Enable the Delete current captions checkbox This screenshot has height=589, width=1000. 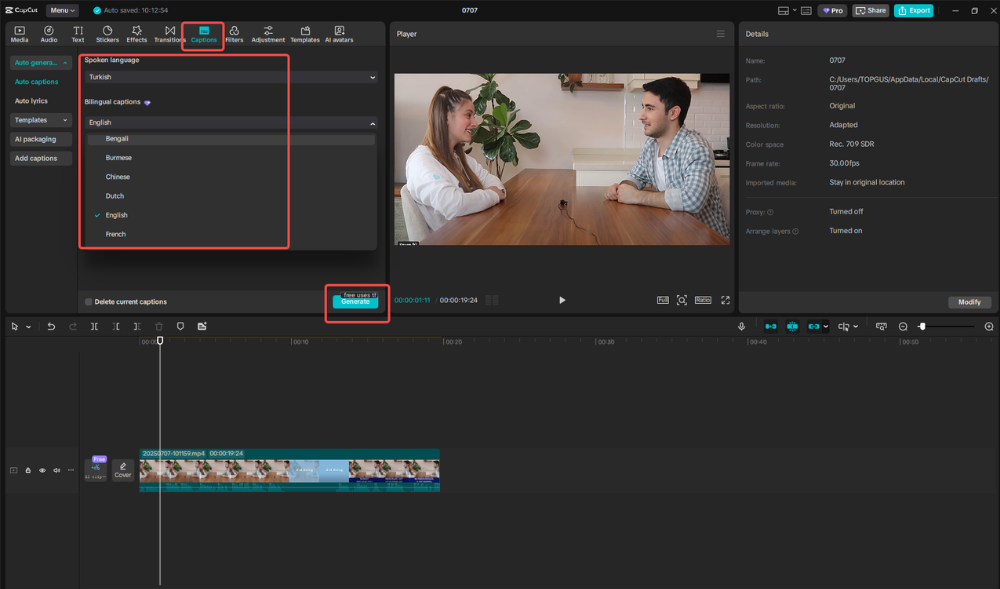coord(88,300)
